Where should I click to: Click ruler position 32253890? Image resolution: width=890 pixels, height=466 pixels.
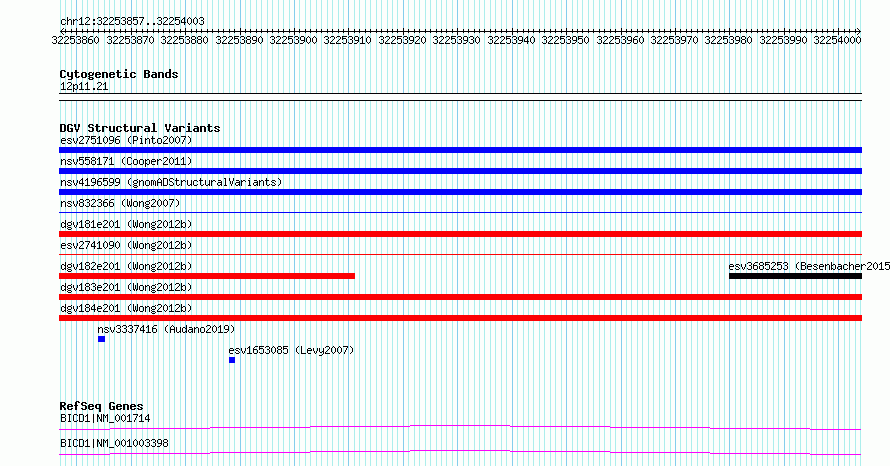pyautogui.click(x=239, y=40)
